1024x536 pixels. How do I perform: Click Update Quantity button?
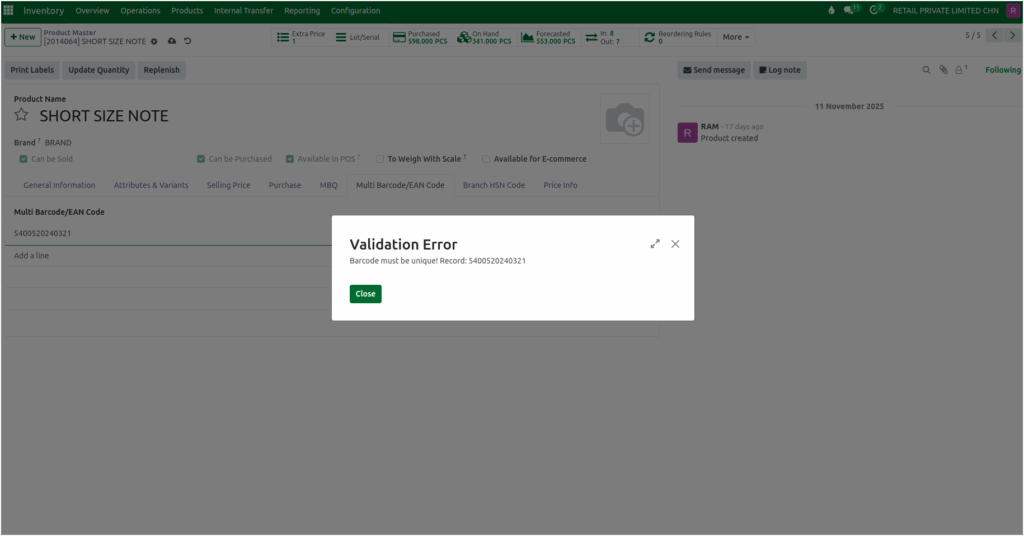pos(99,70)
